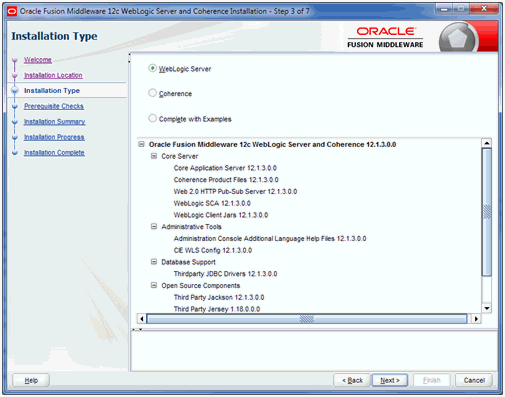Viewport: 505px width, 397px height.
Task: Collapse the Administrative Tools node
Action: tap(154, 227)
